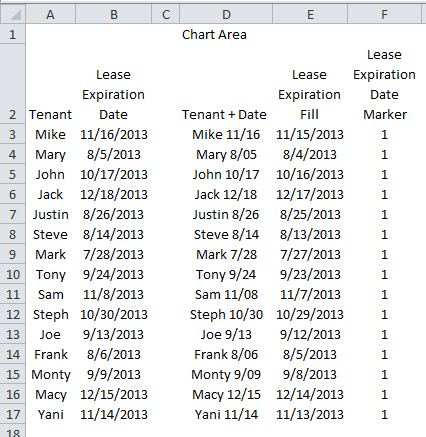Select column D header
The image size is (426, 437).
[226, 14]
